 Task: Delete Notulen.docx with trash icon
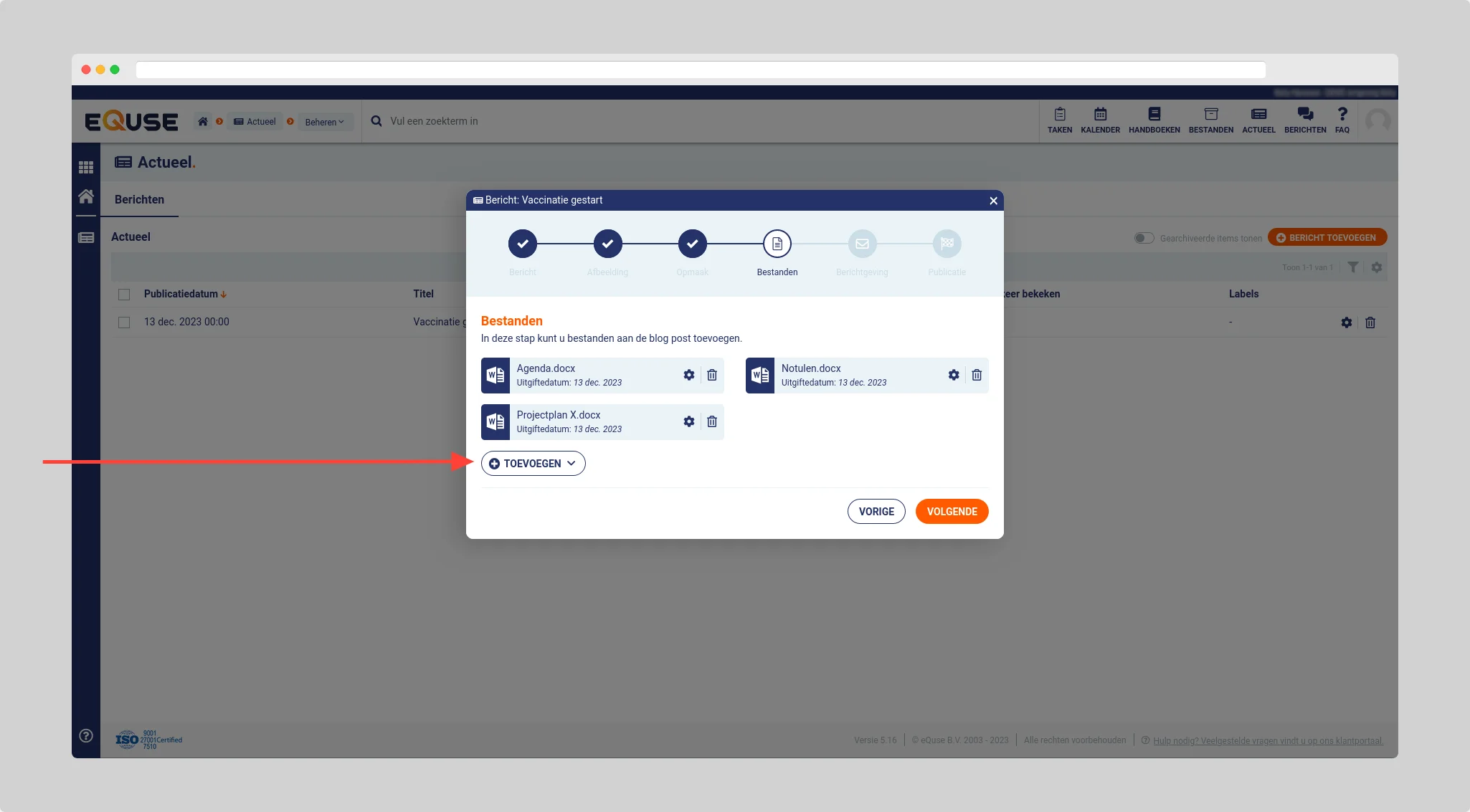click(976, 375)
